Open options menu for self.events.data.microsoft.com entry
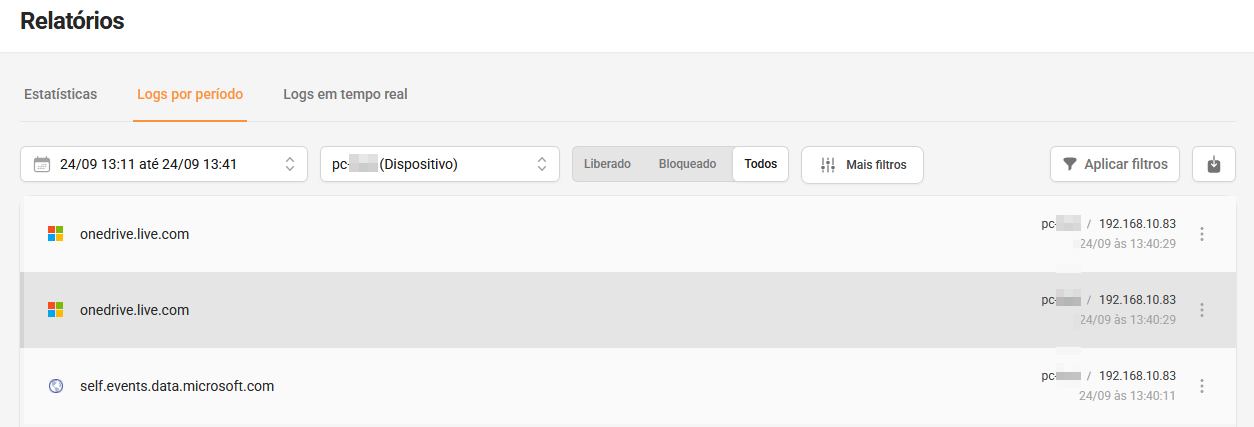This screenshot has height=427, width=1254. (1202, 386)
